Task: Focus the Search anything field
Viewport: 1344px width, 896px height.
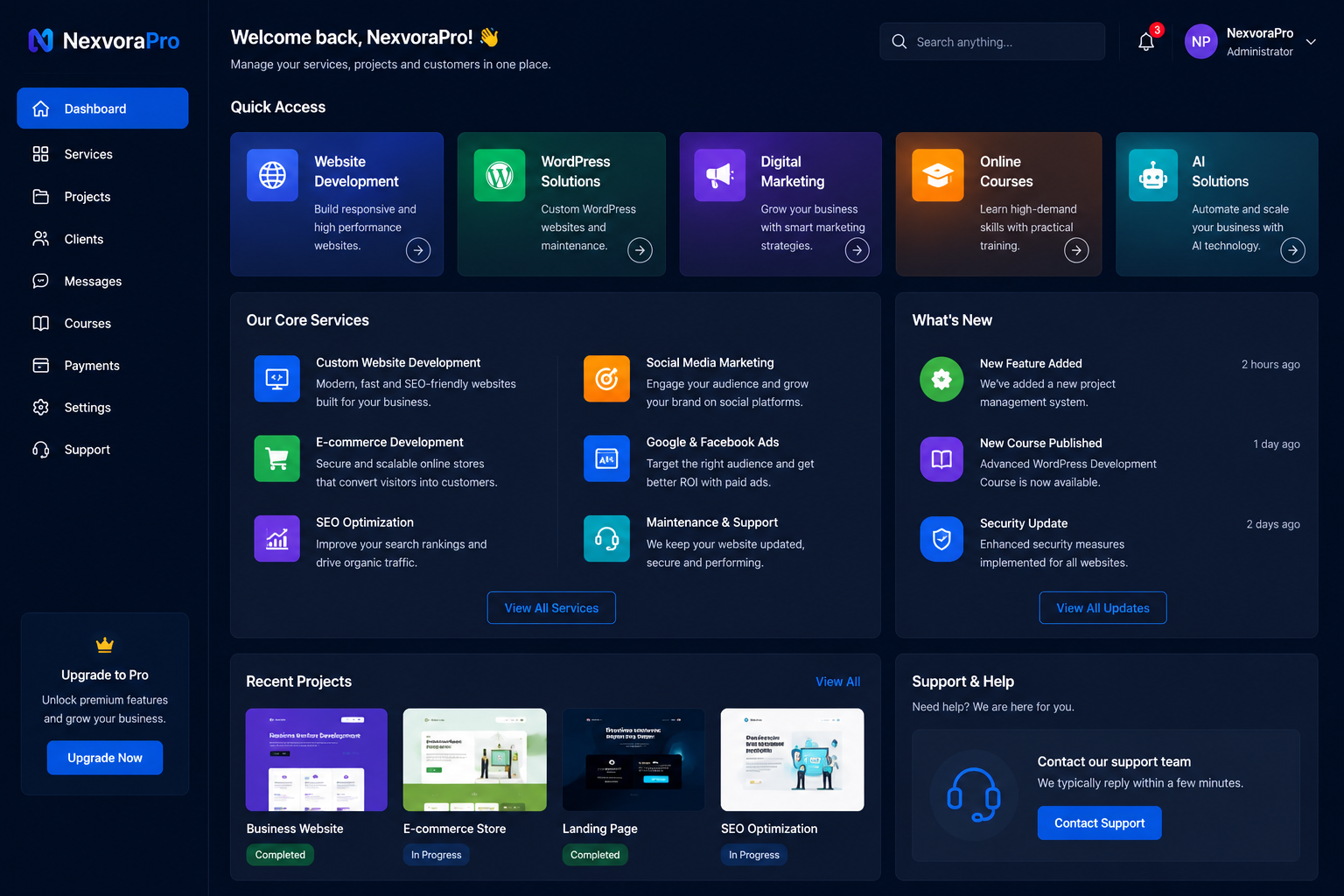Action: point(992,42)
